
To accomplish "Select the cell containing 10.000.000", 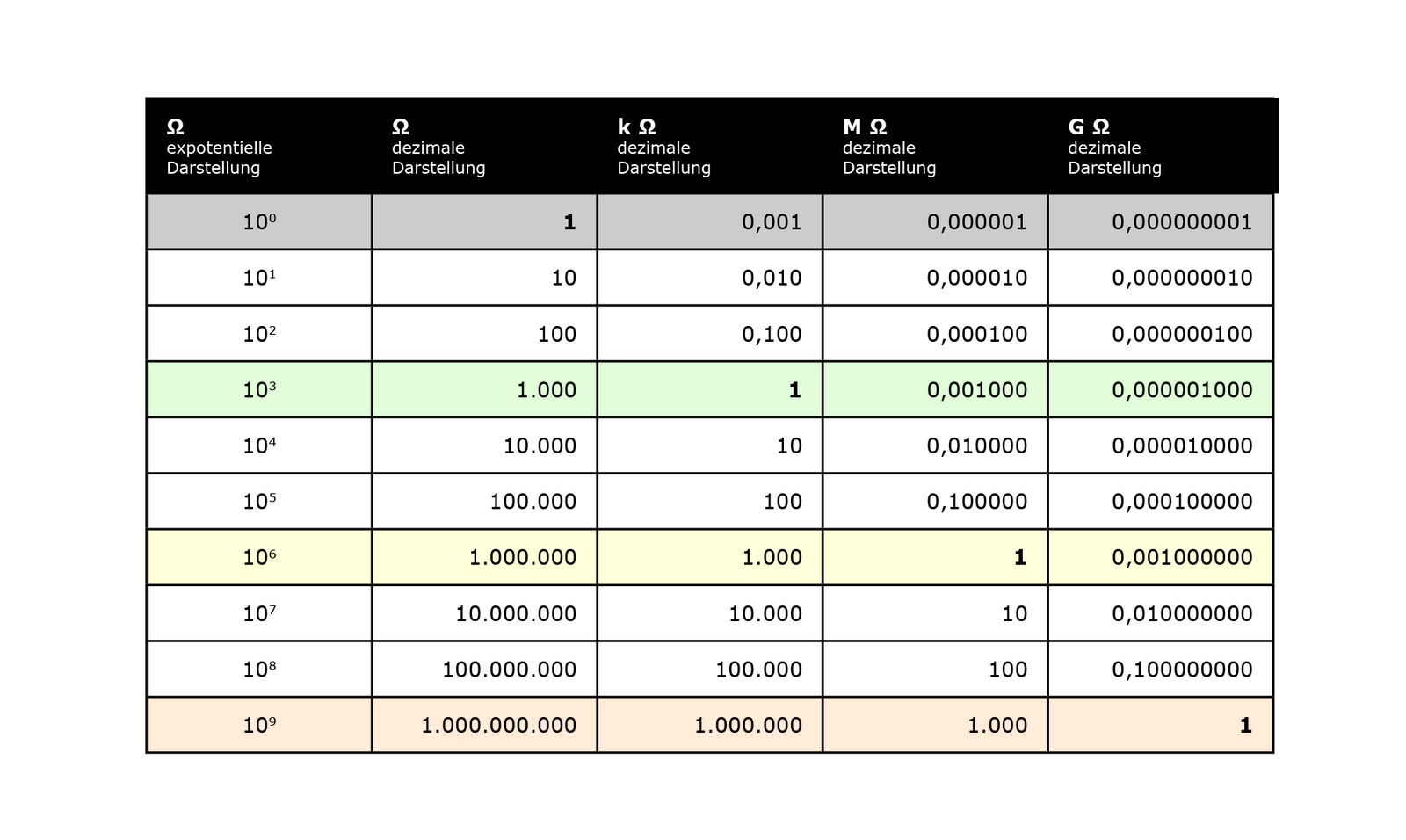I will click(516, 614).
